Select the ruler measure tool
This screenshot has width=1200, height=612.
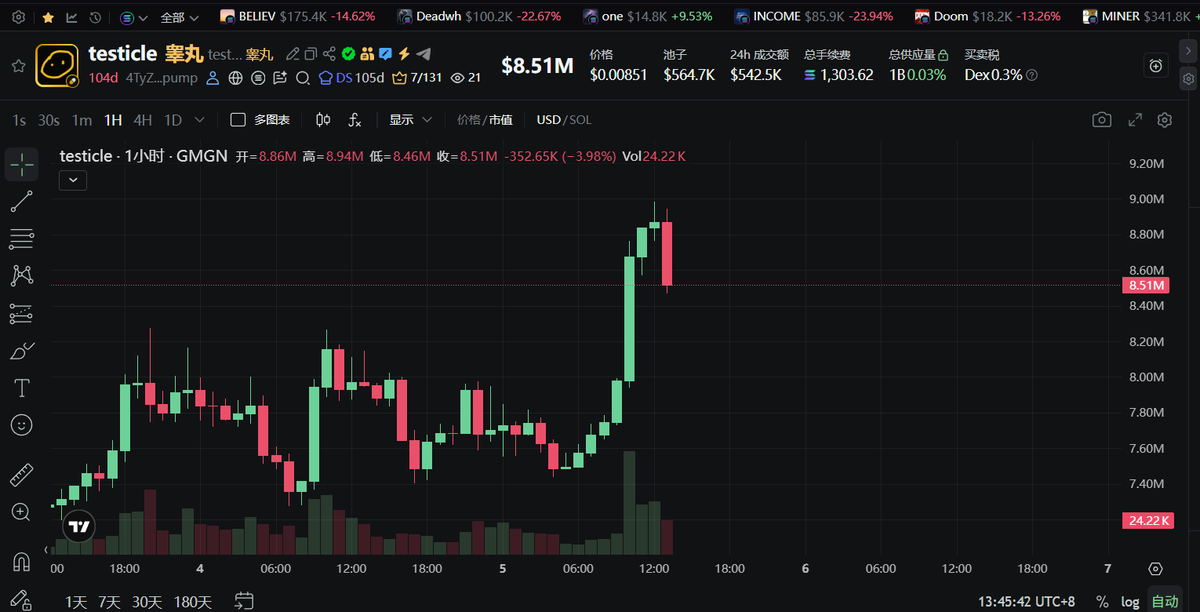pos(21,474)
